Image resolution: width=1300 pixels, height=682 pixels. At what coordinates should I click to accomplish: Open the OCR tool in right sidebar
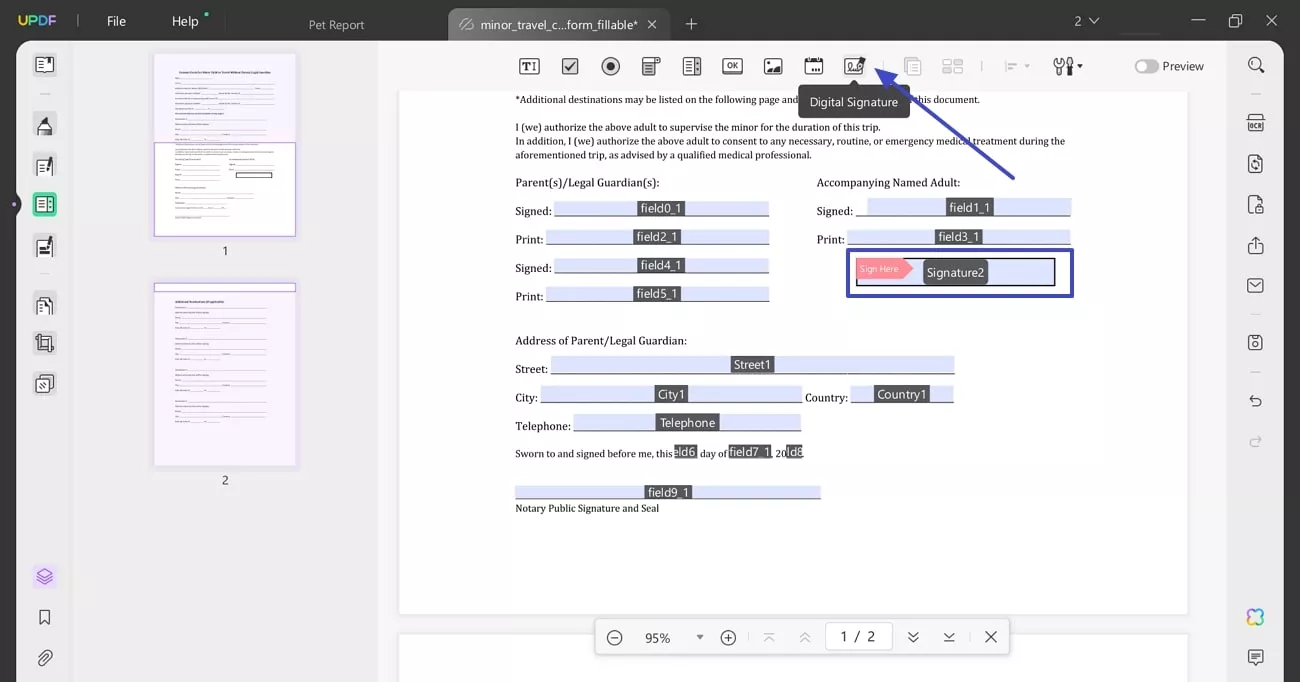click(x=1255, y=123)
